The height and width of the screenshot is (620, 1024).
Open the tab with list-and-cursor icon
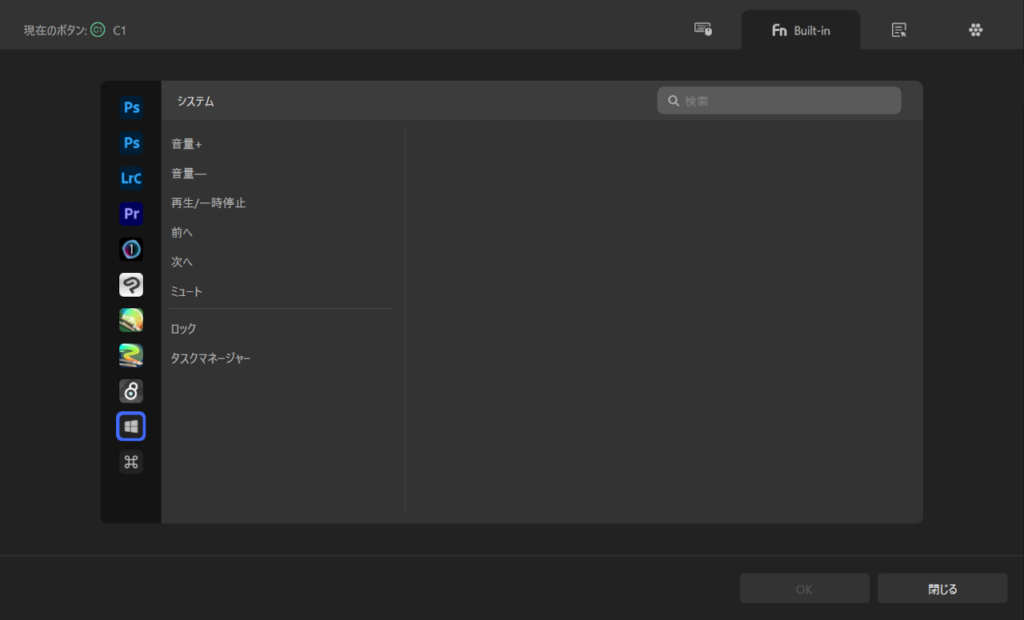[899, 30]
